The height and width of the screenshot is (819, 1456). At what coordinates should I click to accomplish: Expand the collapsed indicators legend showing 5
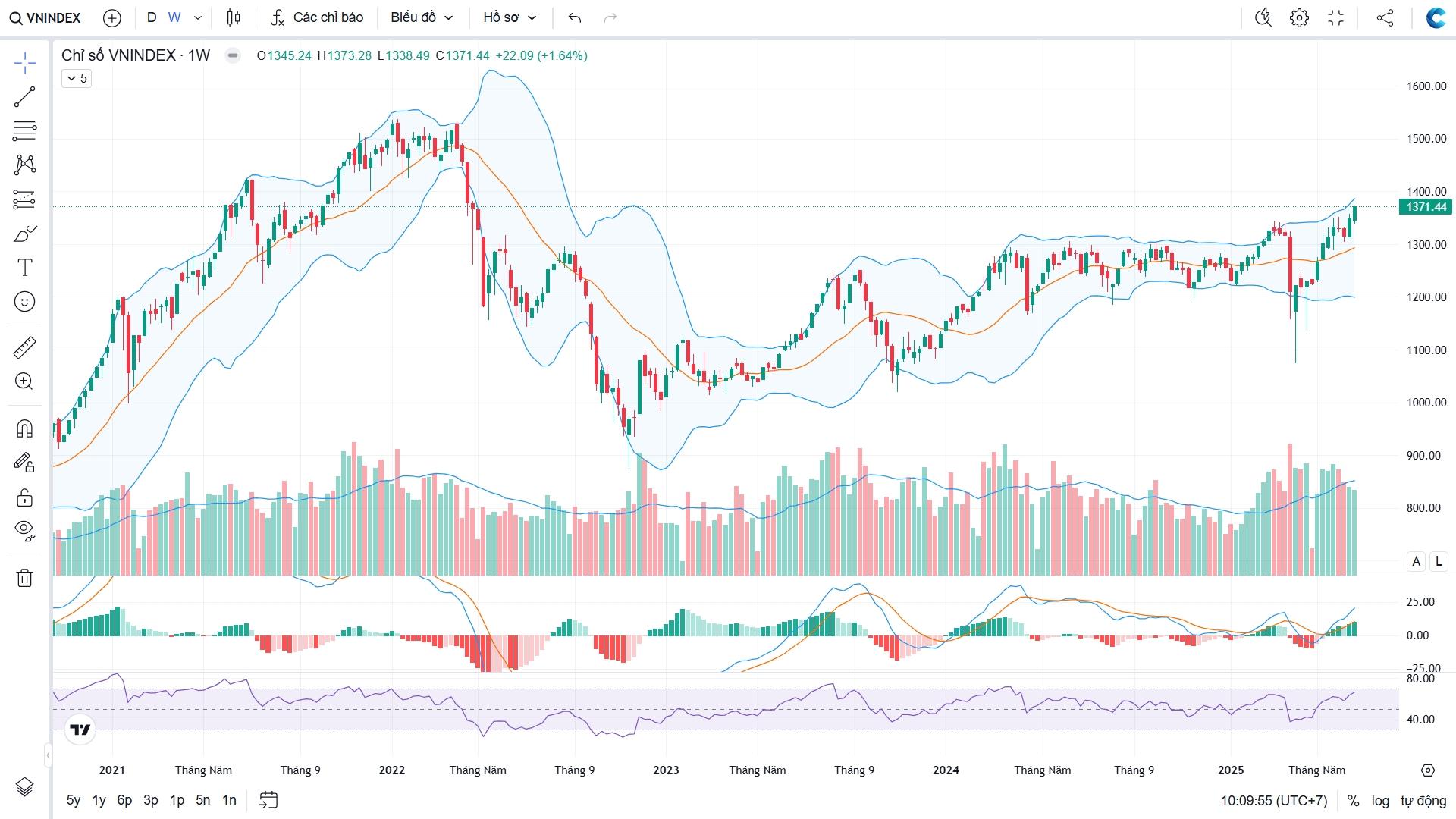pos(77,78)
